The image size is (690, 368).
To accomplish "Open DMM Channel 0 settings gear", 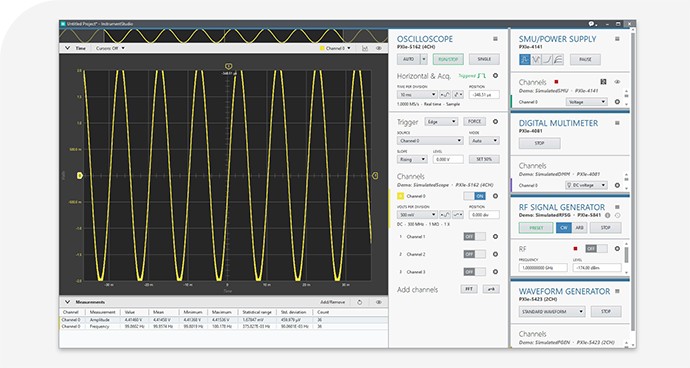I will (x=617, y=185).
